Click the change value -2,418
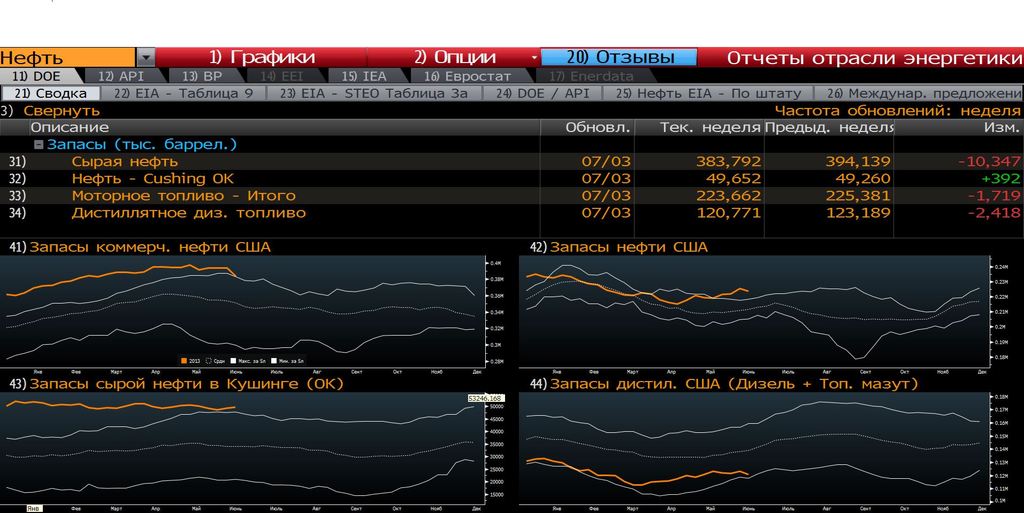The width and height of the screenshot is (1024, 513). tap(994, 212)
